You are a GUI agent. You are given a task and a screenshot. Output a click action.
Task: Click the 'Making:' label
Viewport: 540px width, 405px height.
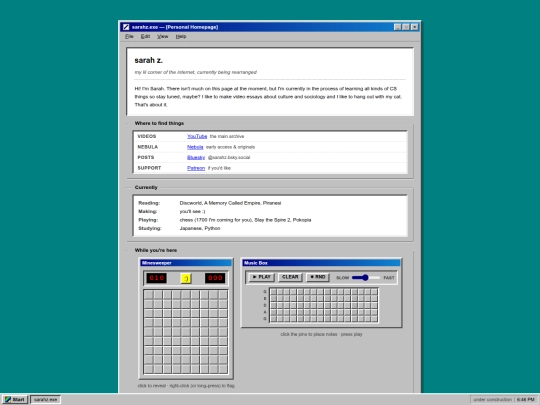(x=148, y=211)
